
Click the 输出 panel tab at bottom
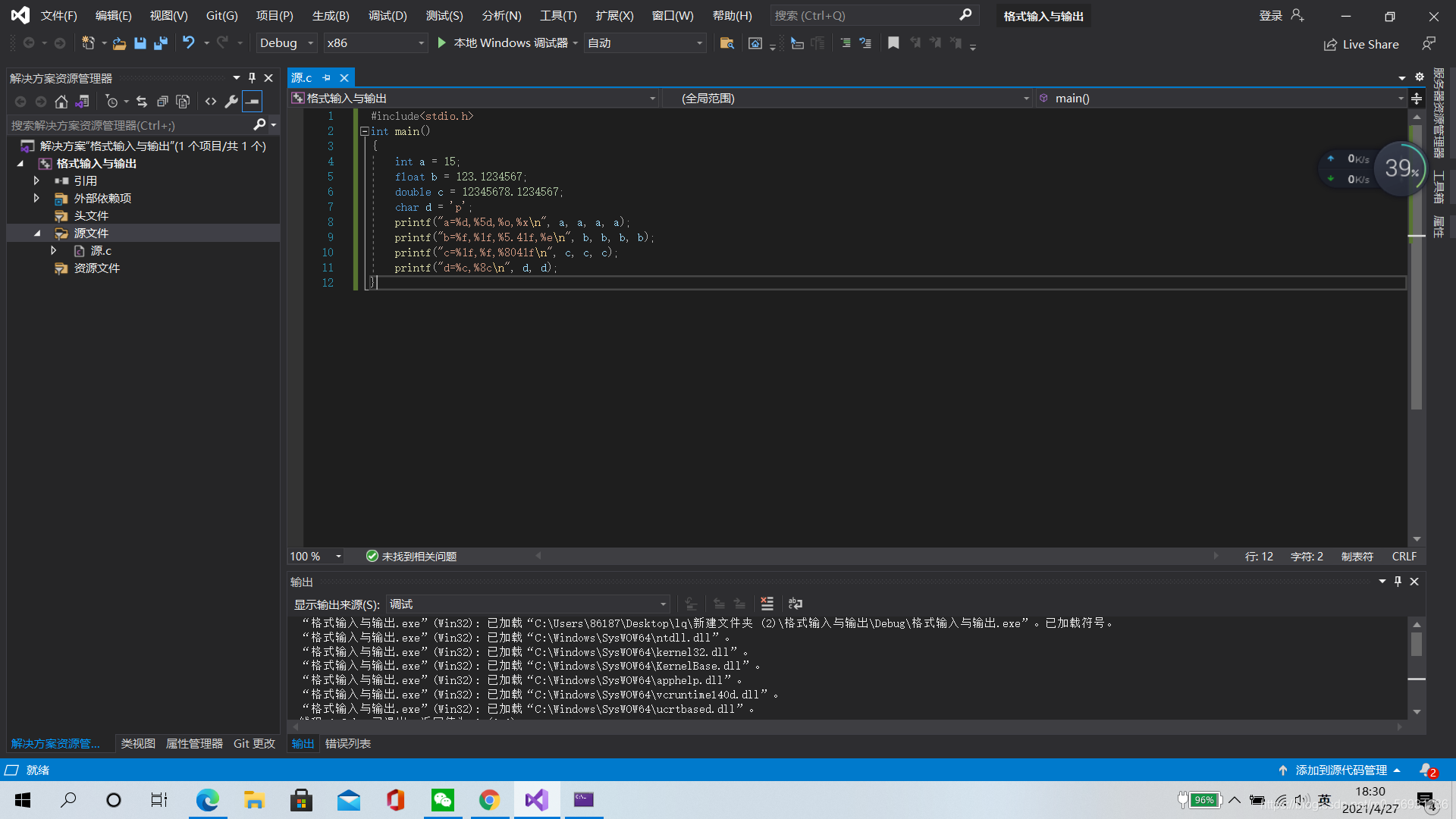click(x=302, y=743)
